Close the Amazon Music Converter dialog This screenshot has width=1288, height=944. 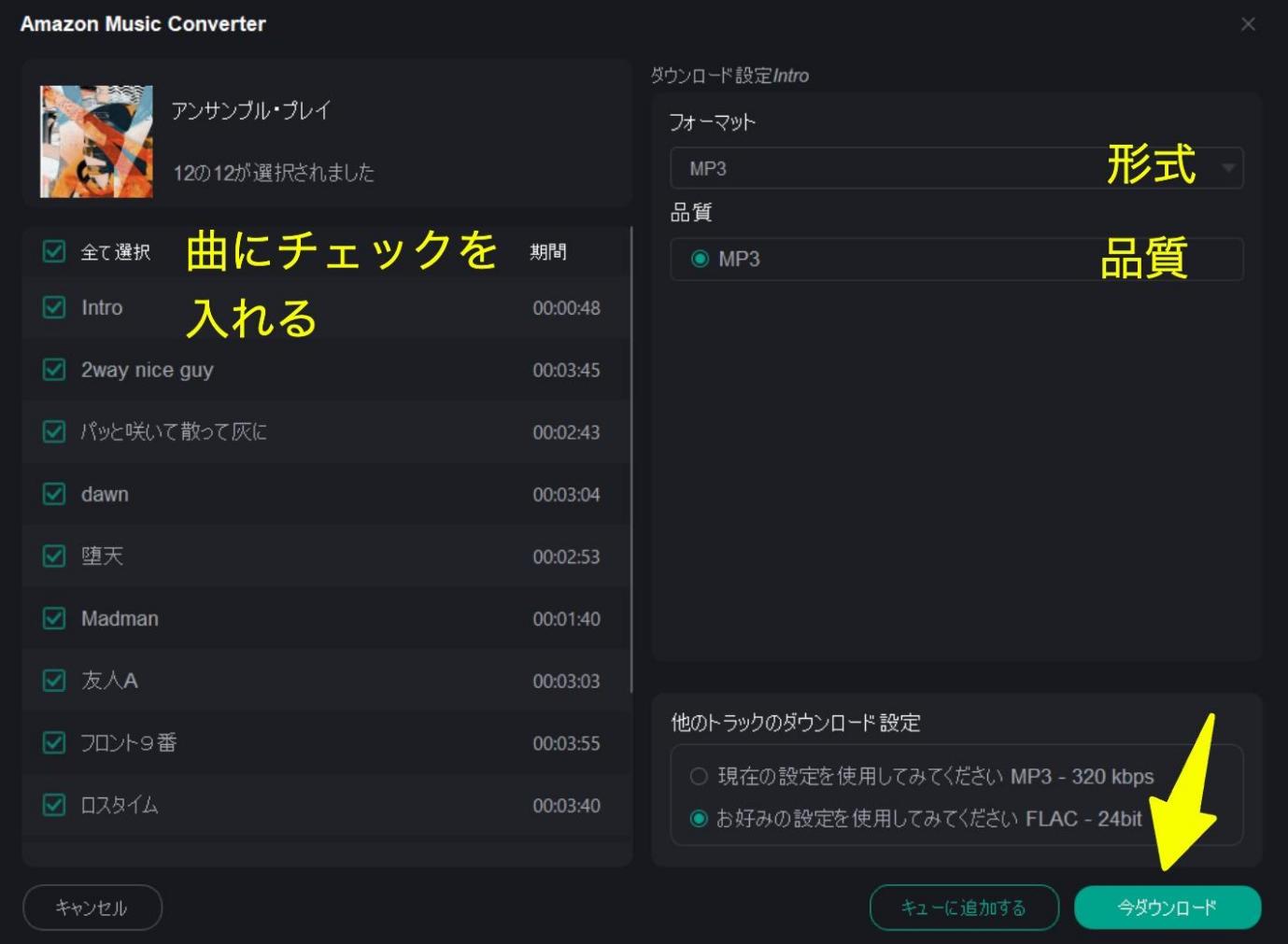(x=1248, y=24)
